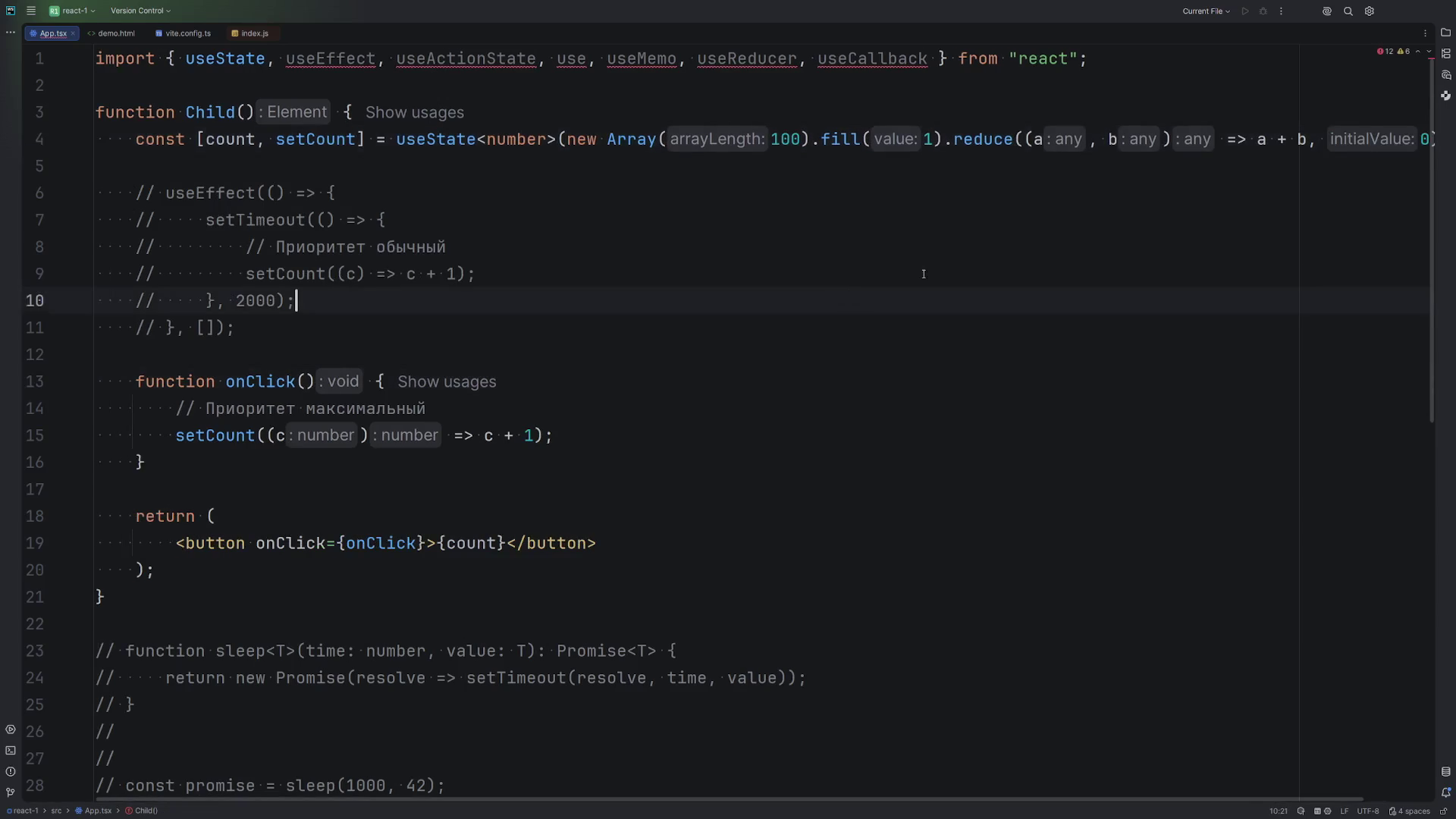This screenshot has height=819, width=1456.
Task: Open the react-1 project dropdown
Action: (73, 11)
